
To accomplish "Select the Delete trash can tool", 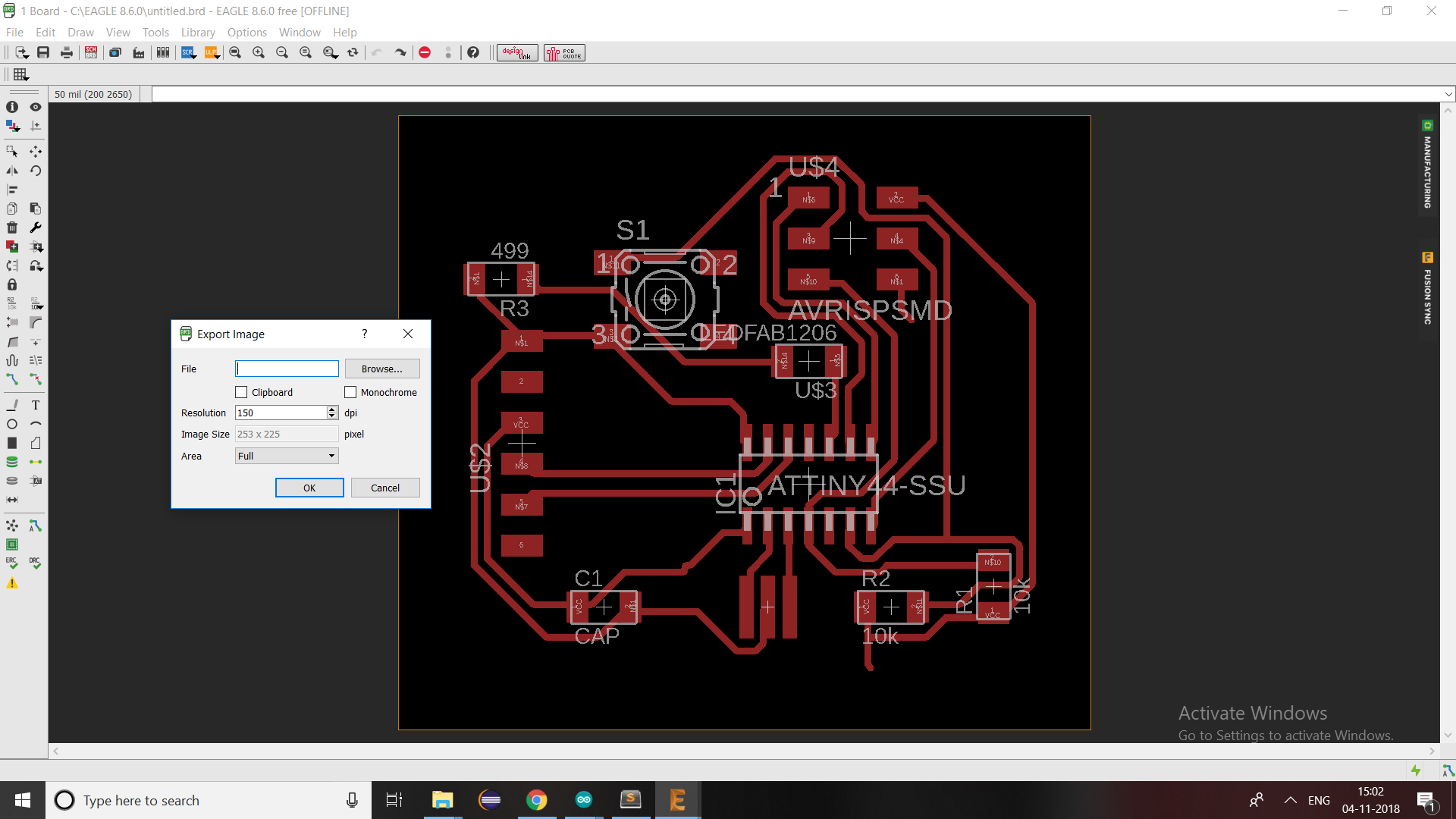I will tap(12, 227).
